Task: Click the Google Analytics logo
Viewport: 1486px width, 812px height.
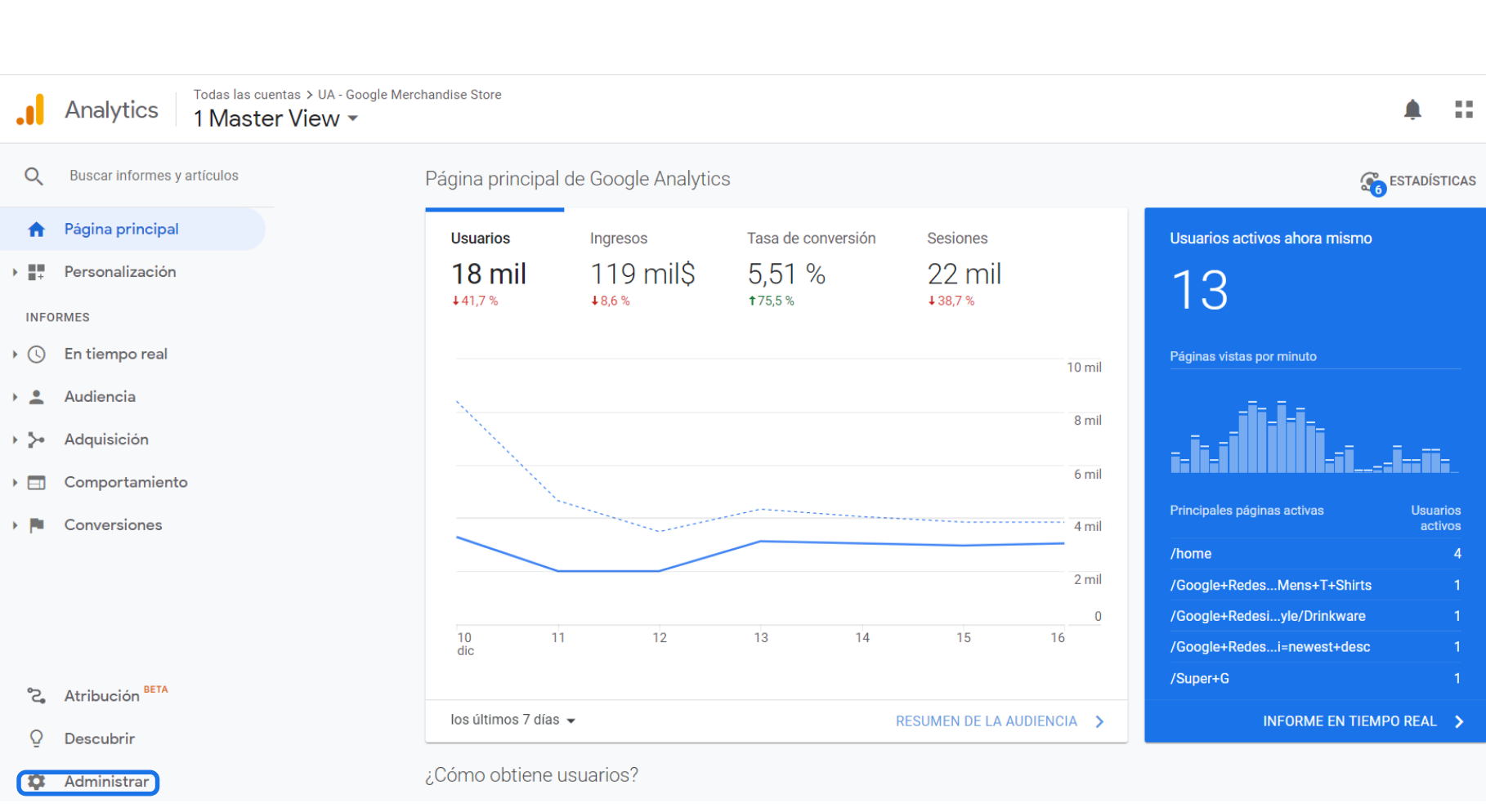Action: point(31,109)
